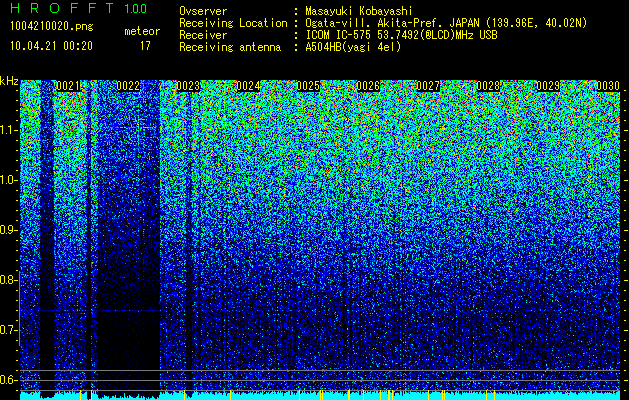Viewport: 629px width, 400px height.
Task: Click the "Ovserver" field label
Action: coord(203,11)
